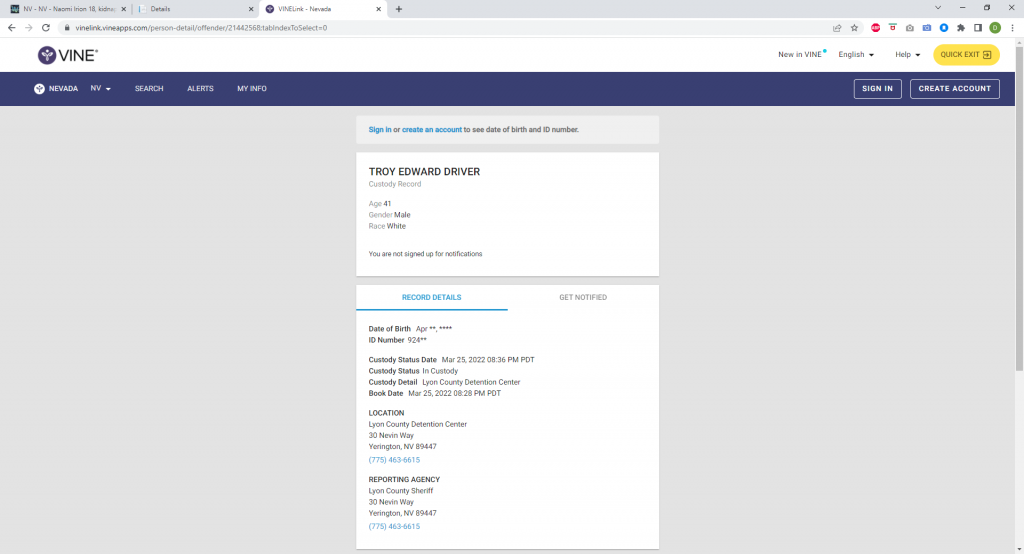The image size is (1024, 554).
Task: Reload the page with the refresh icon
Action: 45,28
